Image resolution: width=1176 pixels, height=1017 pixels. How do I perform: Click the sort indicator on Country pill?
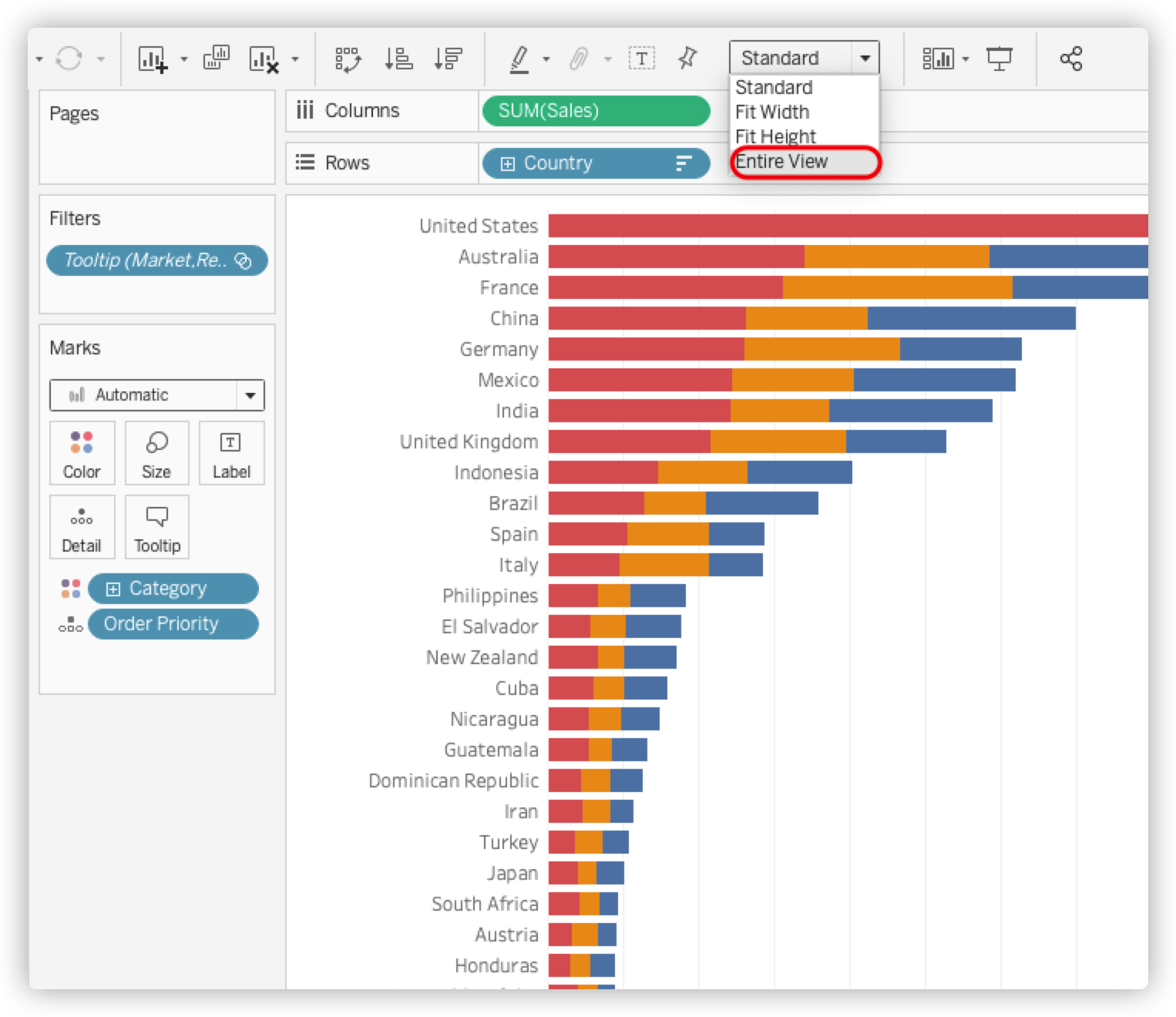coord(684,163)
